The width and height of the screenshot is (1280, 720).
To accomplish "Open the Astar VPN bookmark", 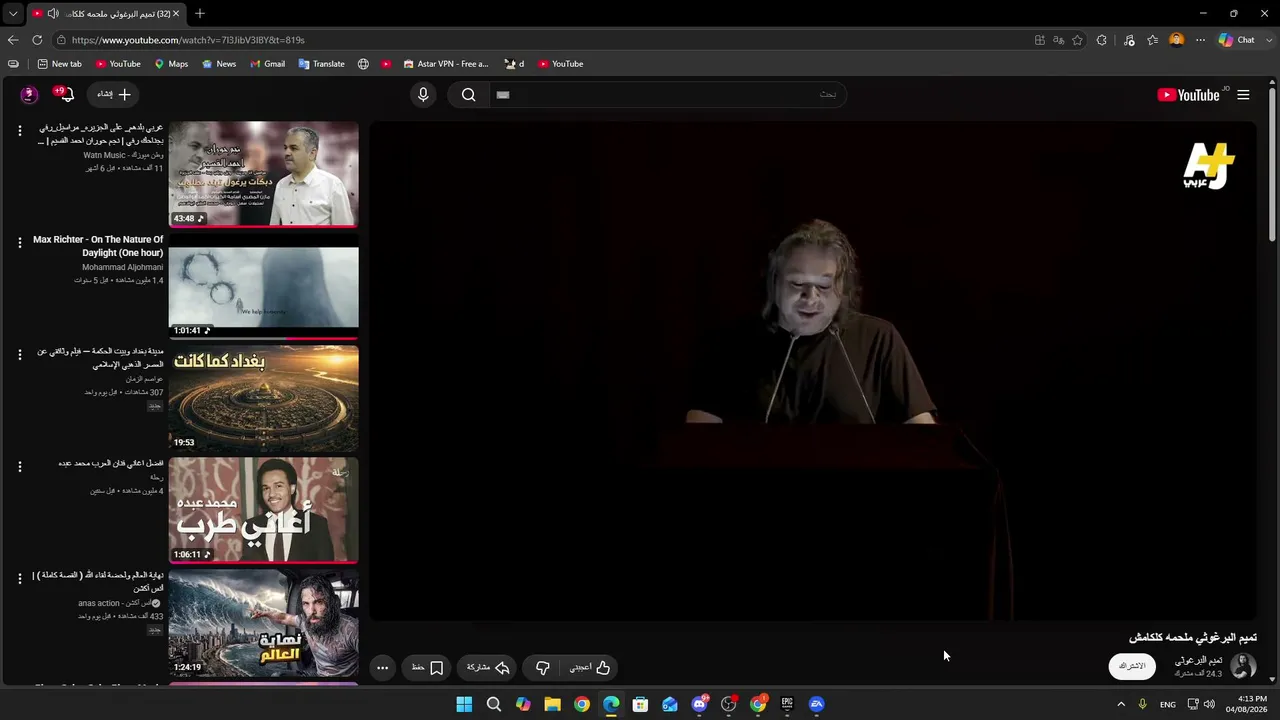I will 446,64.
